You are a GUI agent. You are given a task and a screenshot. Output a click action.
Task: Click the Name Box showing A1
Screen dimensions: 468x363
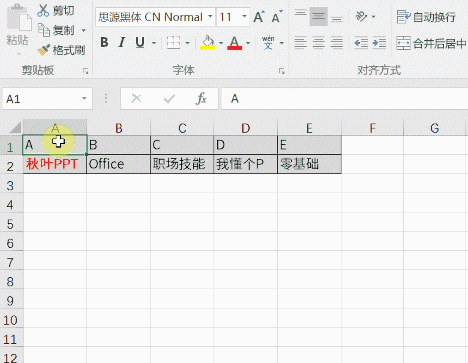pyautogui.click(x=41, y=99)
